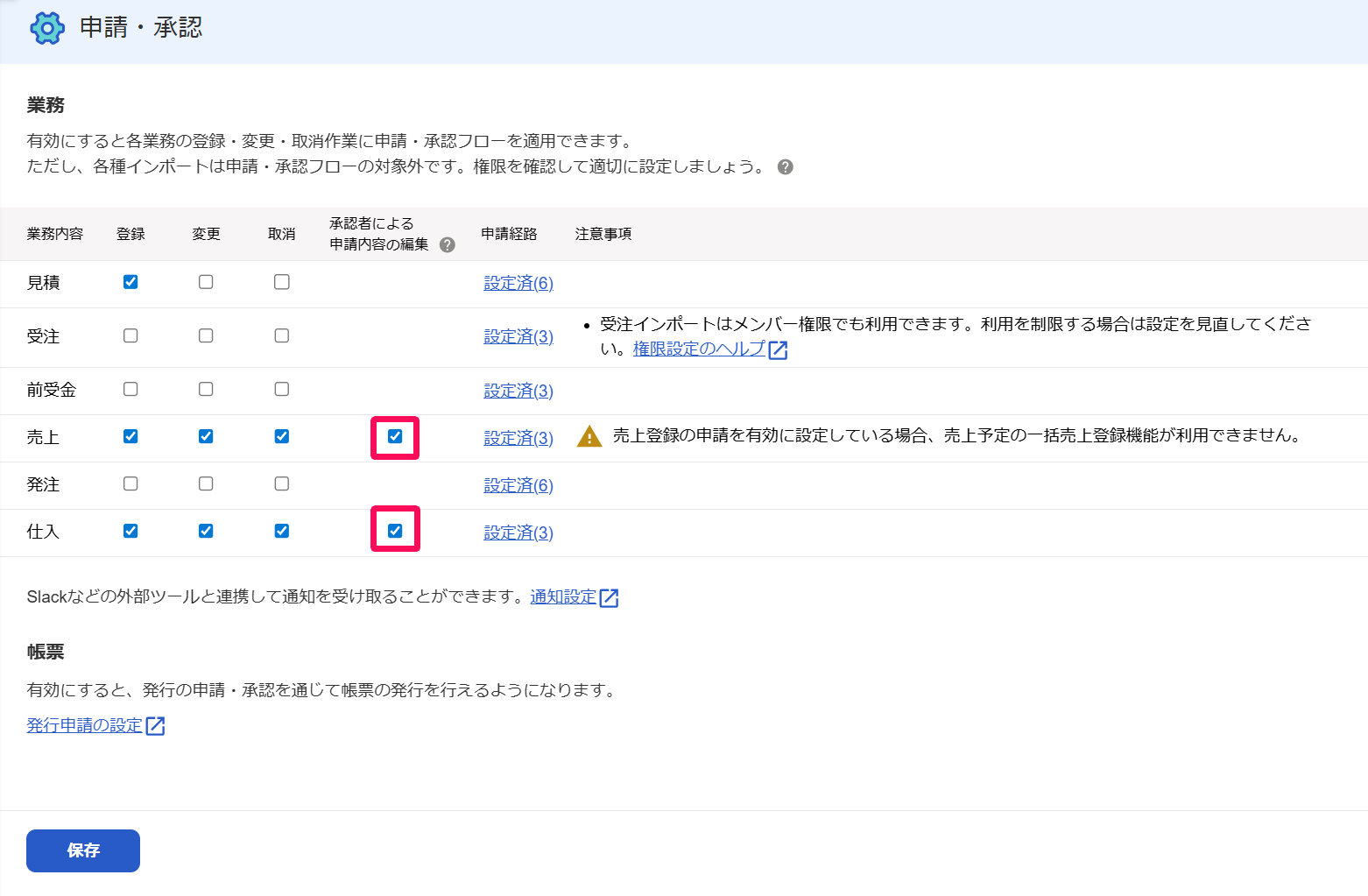Click external link icon beside 権限設定のヘルプ
This screenshot has width=1368, height=896.
tap(778, 350)
